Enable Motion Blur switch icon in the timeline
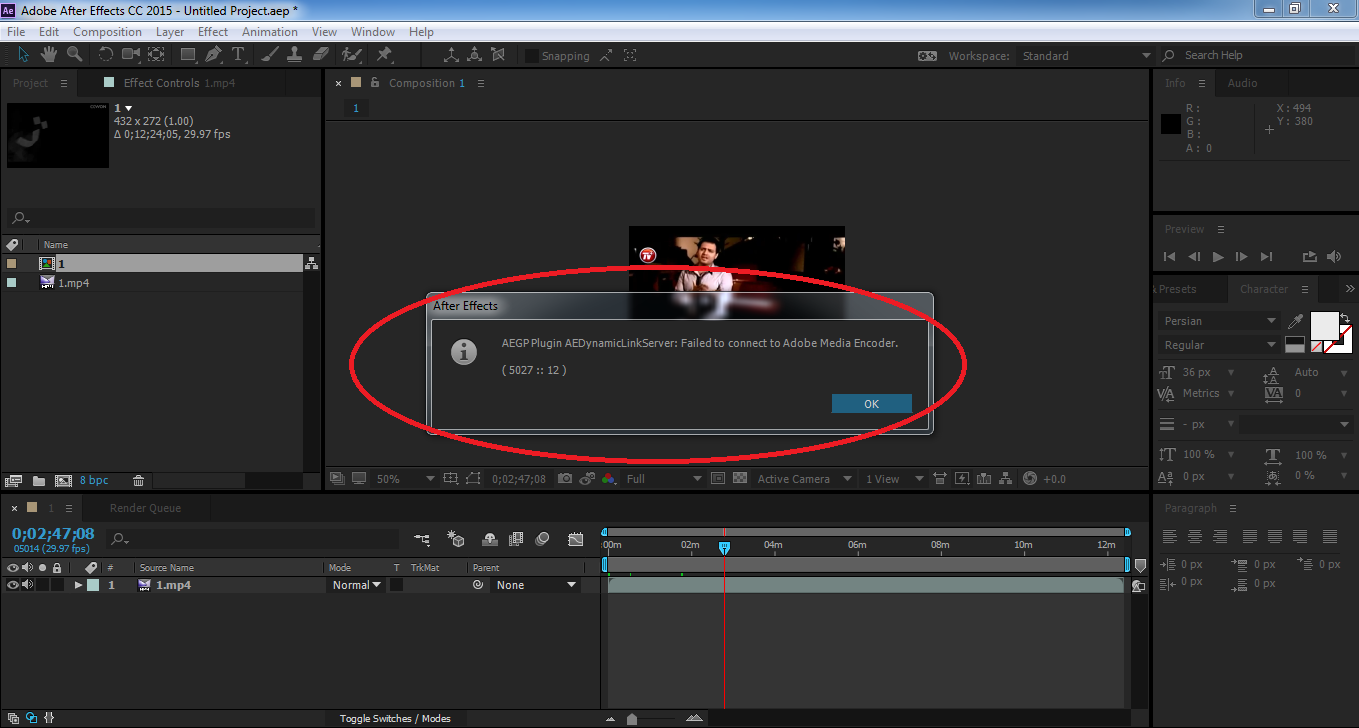 point(542,539)
